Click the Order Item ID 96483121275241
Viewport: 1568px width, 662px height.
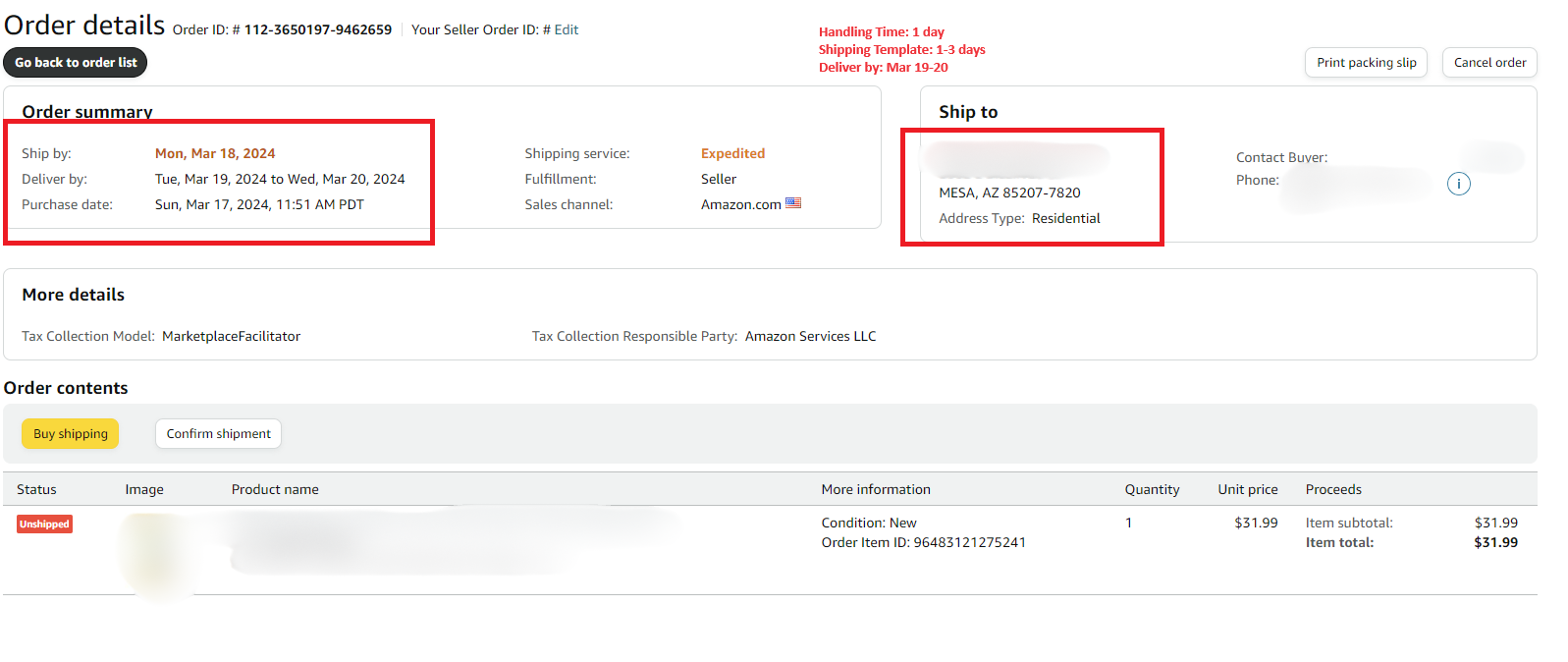click(969, 543)
